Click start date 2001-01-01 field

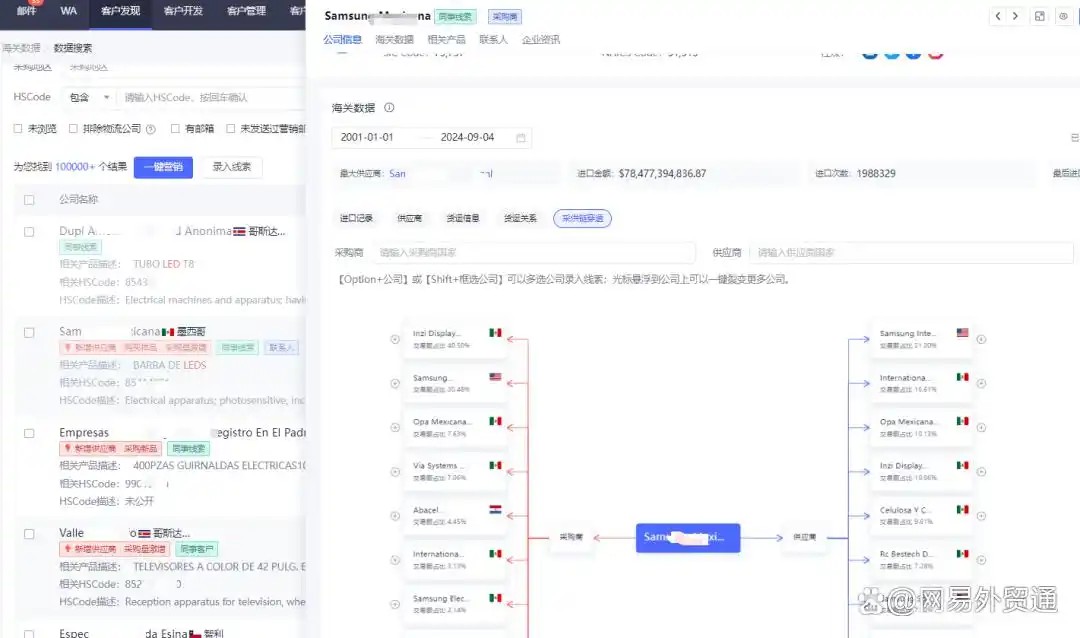click(367, 137)
